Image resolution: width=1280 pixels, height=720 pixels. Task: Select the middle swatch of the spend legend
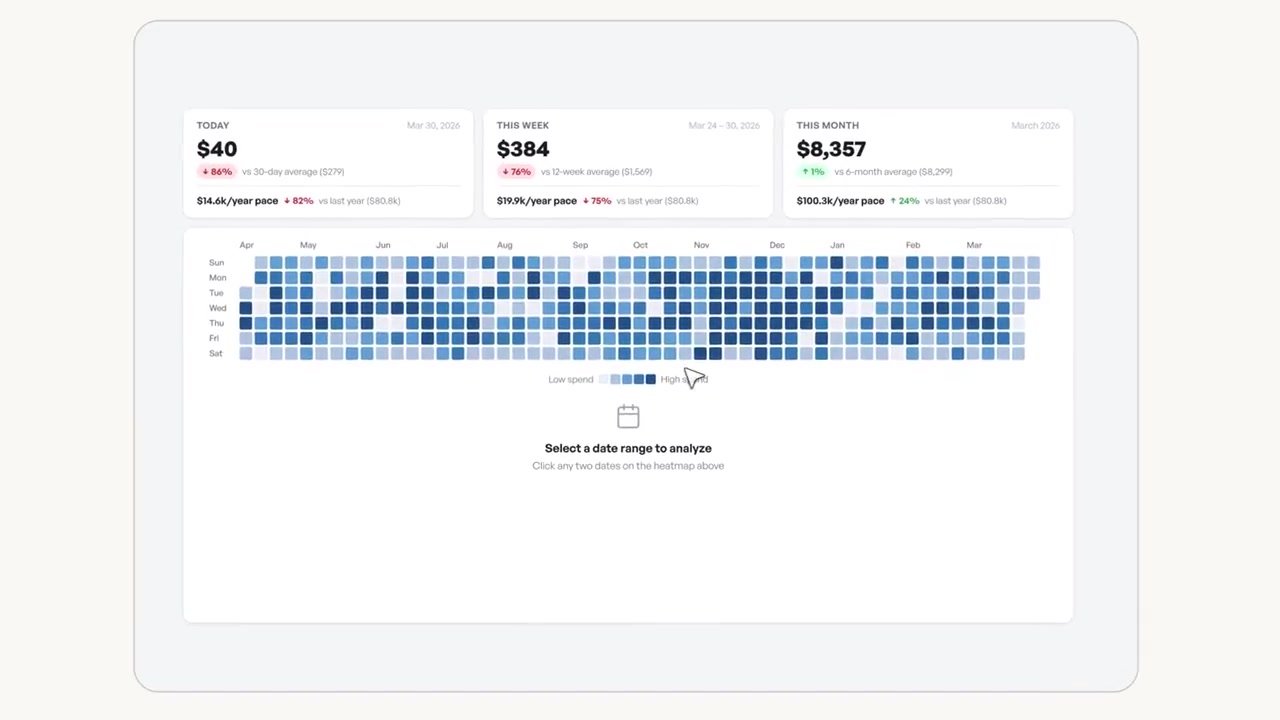point(627,379)
